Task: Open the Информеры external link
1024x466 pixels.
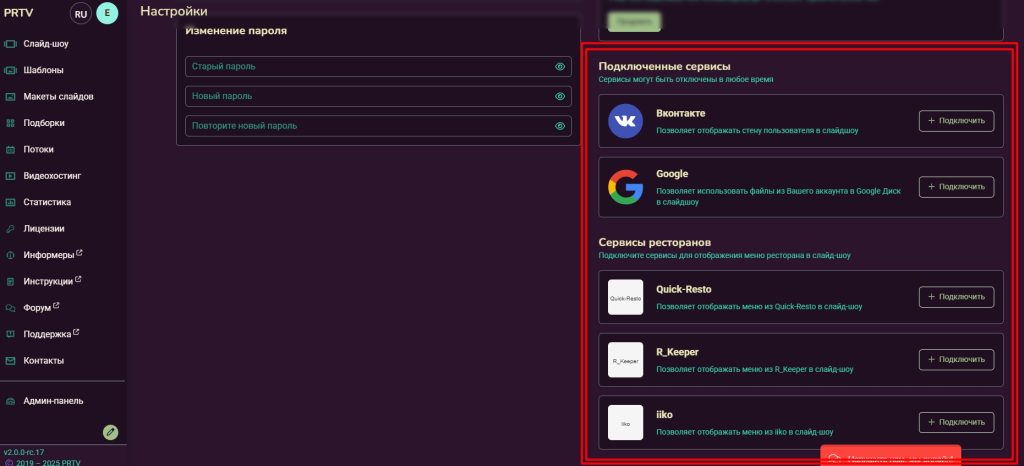Action: click(52, 255)
